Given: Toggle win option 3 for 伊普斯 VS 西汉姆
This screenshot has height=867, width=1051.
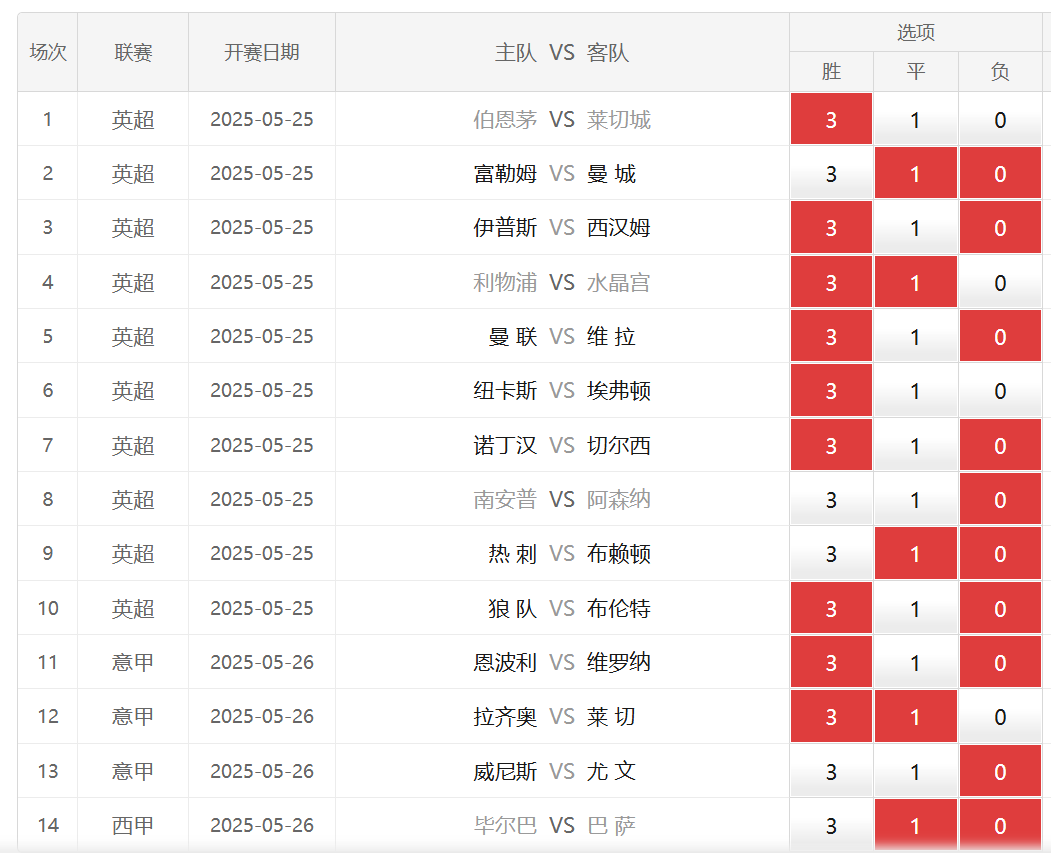Looking at the screenshot, I should coord(831,228).
